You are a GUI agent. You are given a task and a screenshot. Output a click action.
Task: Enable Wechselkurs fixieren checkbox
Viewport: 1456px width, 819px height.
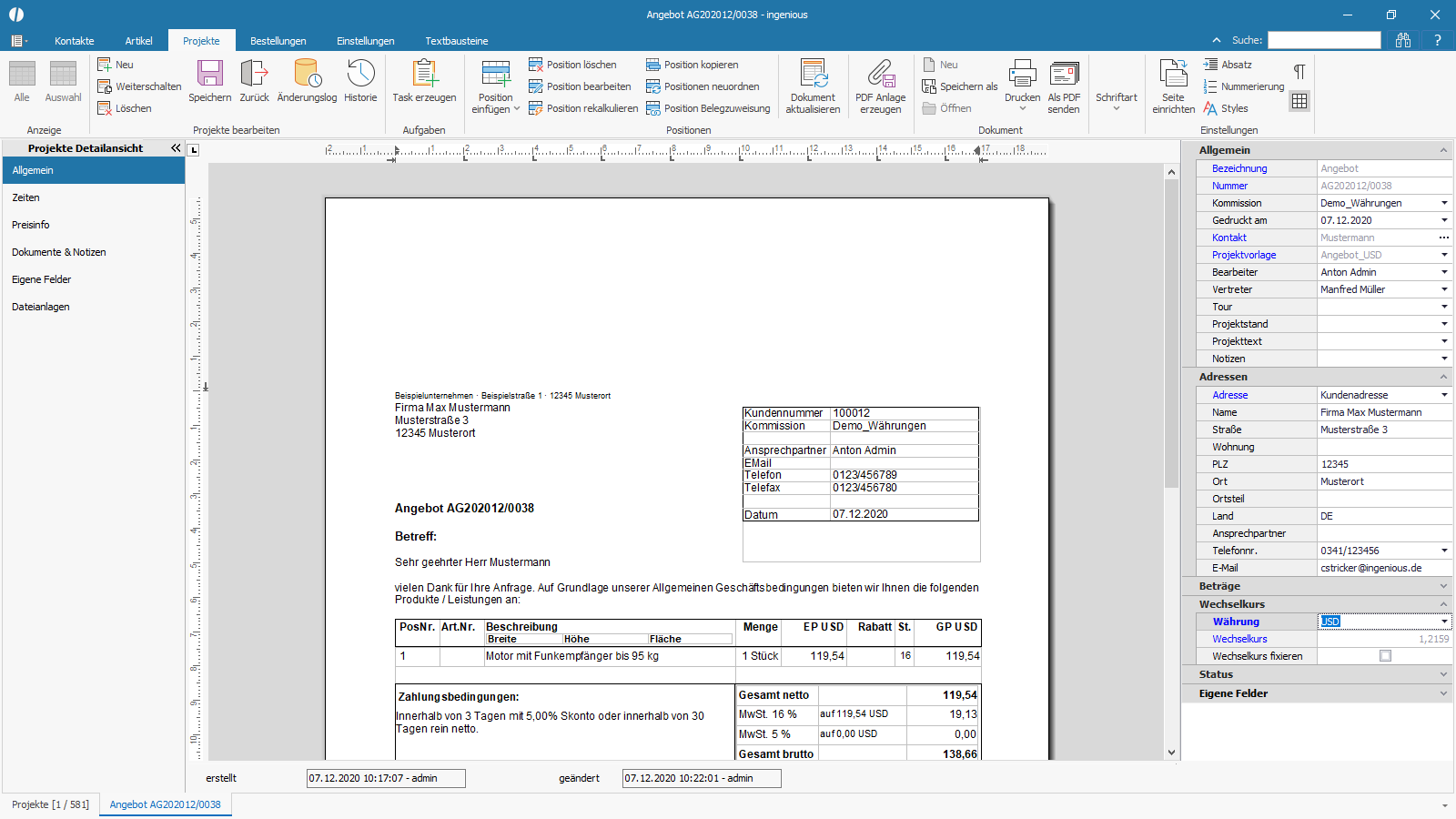(x=1385, y=655)
